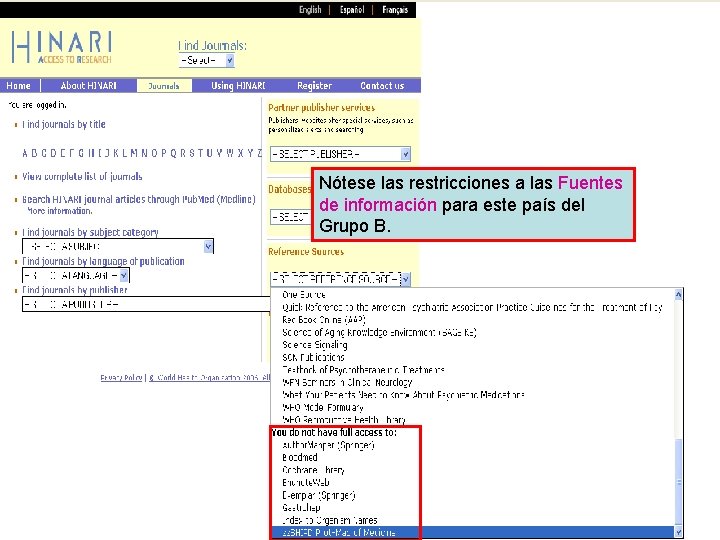Open the Contact us tab
720x540 pixels.
[x=382, y=85]
